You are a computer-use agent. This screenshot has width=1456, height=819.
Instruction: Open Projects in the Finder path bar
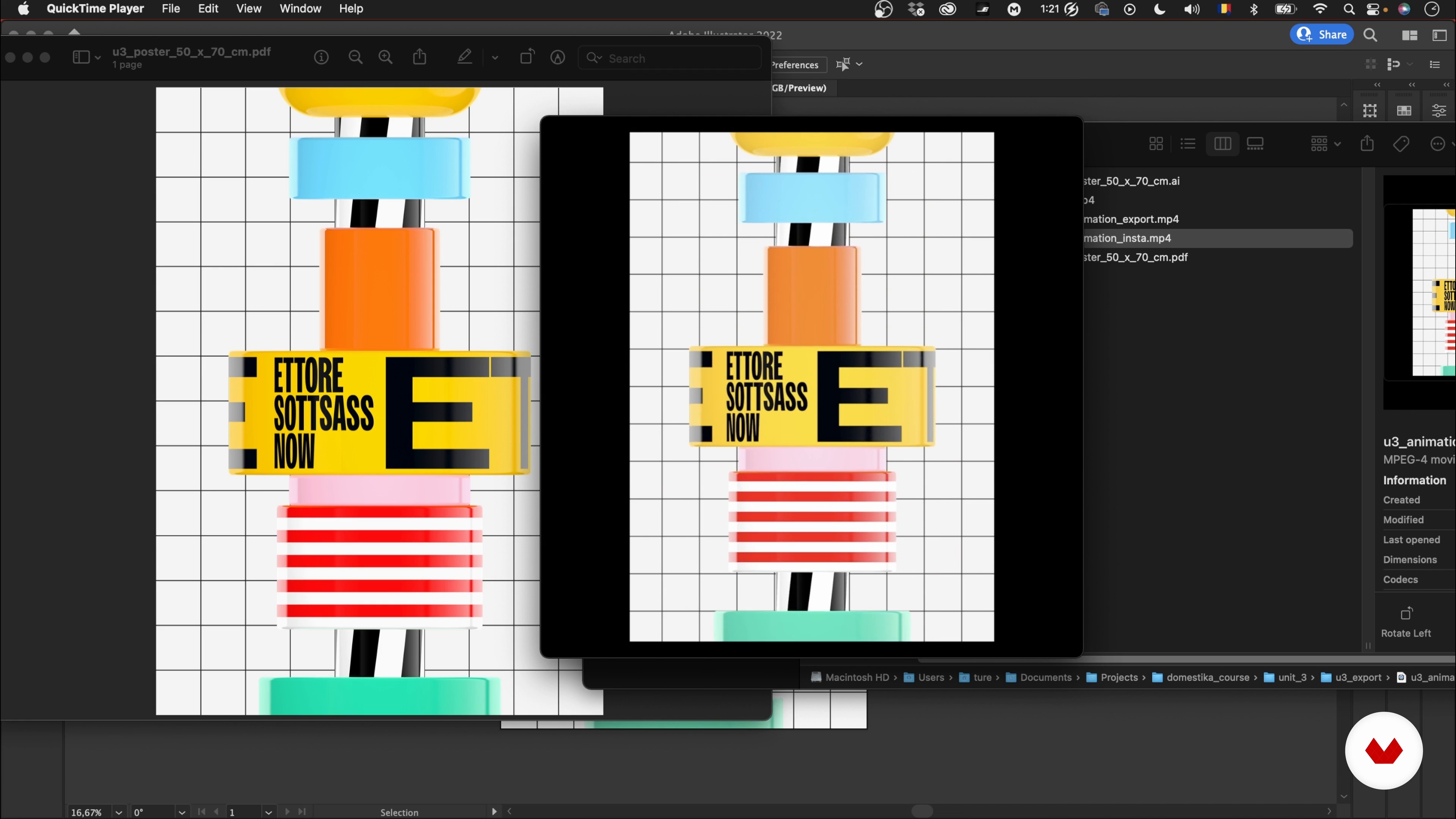point(1112,677)
